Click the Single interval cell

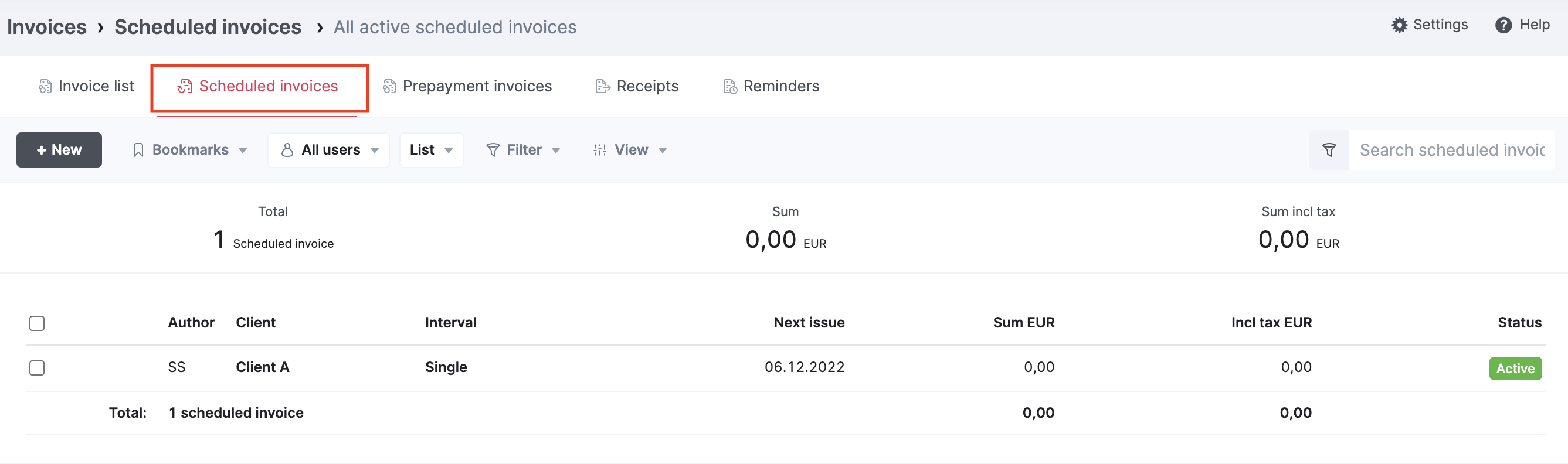(x=446, y=367)
